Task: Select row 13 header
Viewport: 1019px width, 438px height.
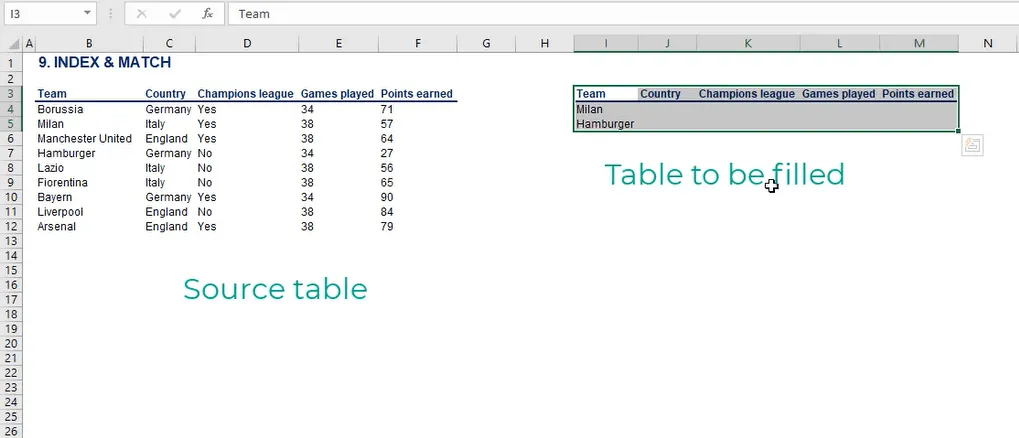Action: pos(10,241)
